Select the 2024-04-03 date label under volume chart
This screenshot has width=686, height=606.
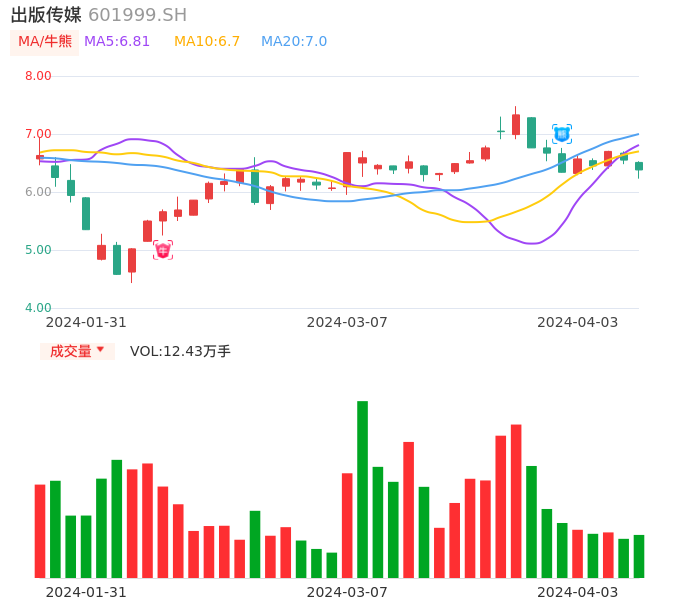(577, 591)
